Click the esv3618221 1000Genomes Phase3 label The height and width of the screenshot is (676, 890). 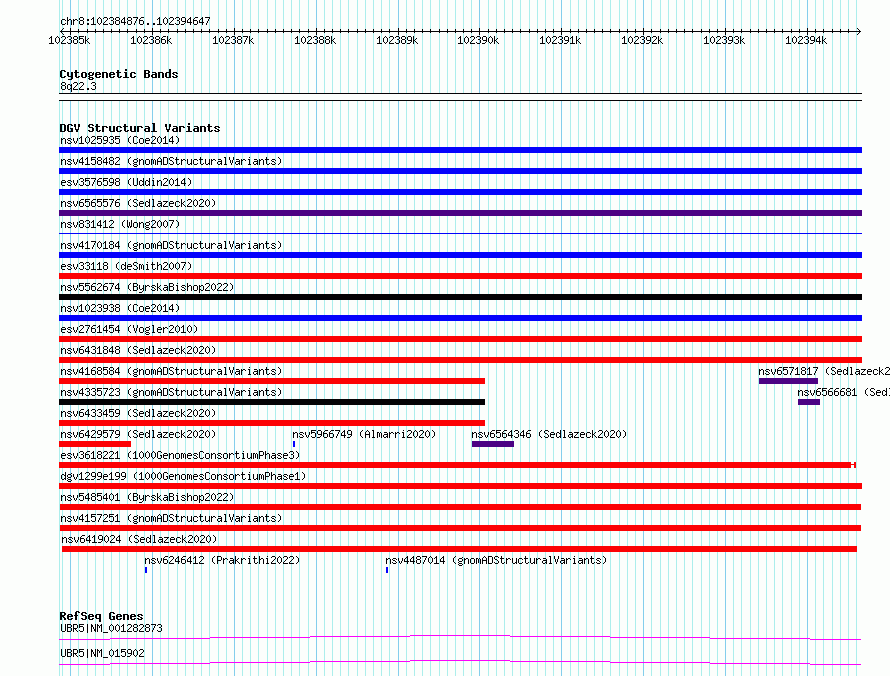click(x=180, y=455)
